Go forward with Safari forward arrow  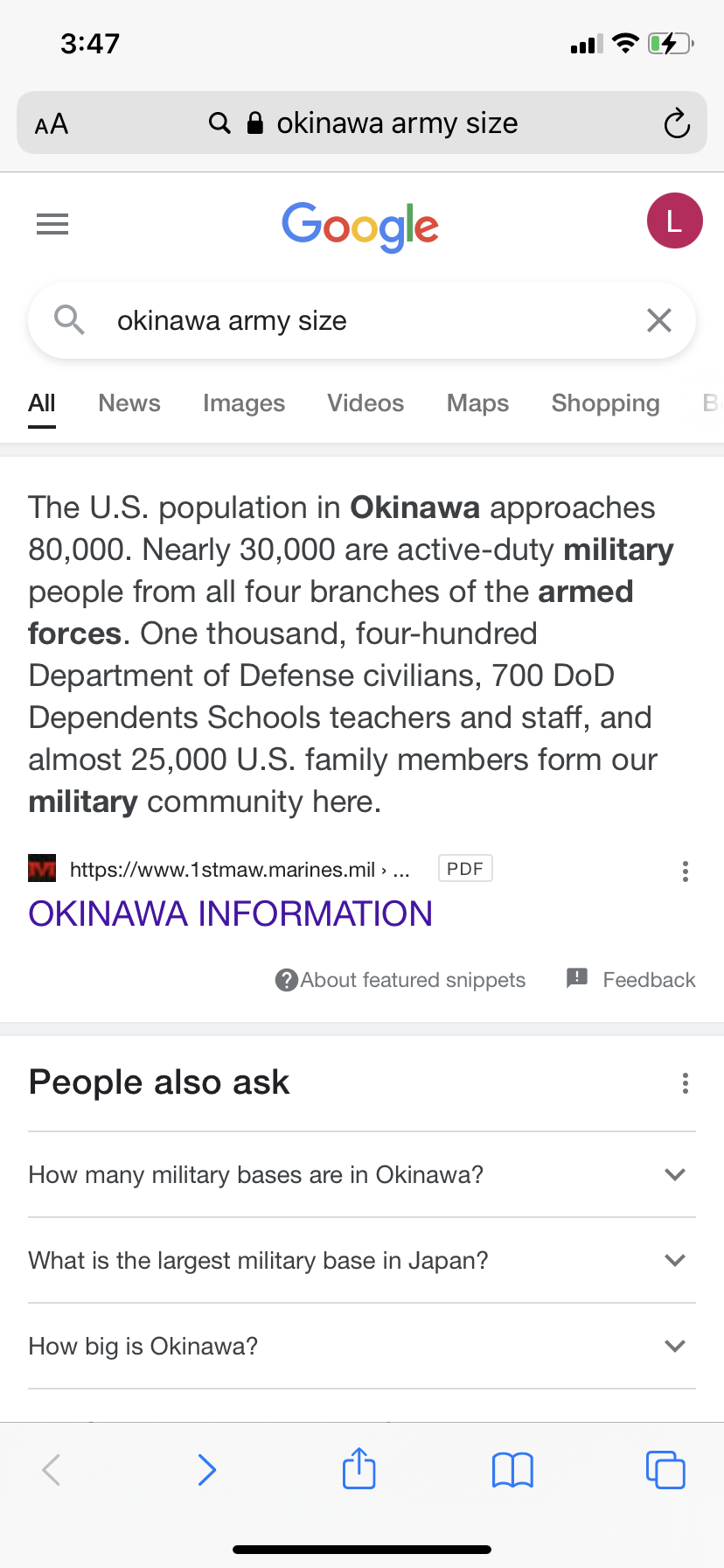click(207, 1469)
